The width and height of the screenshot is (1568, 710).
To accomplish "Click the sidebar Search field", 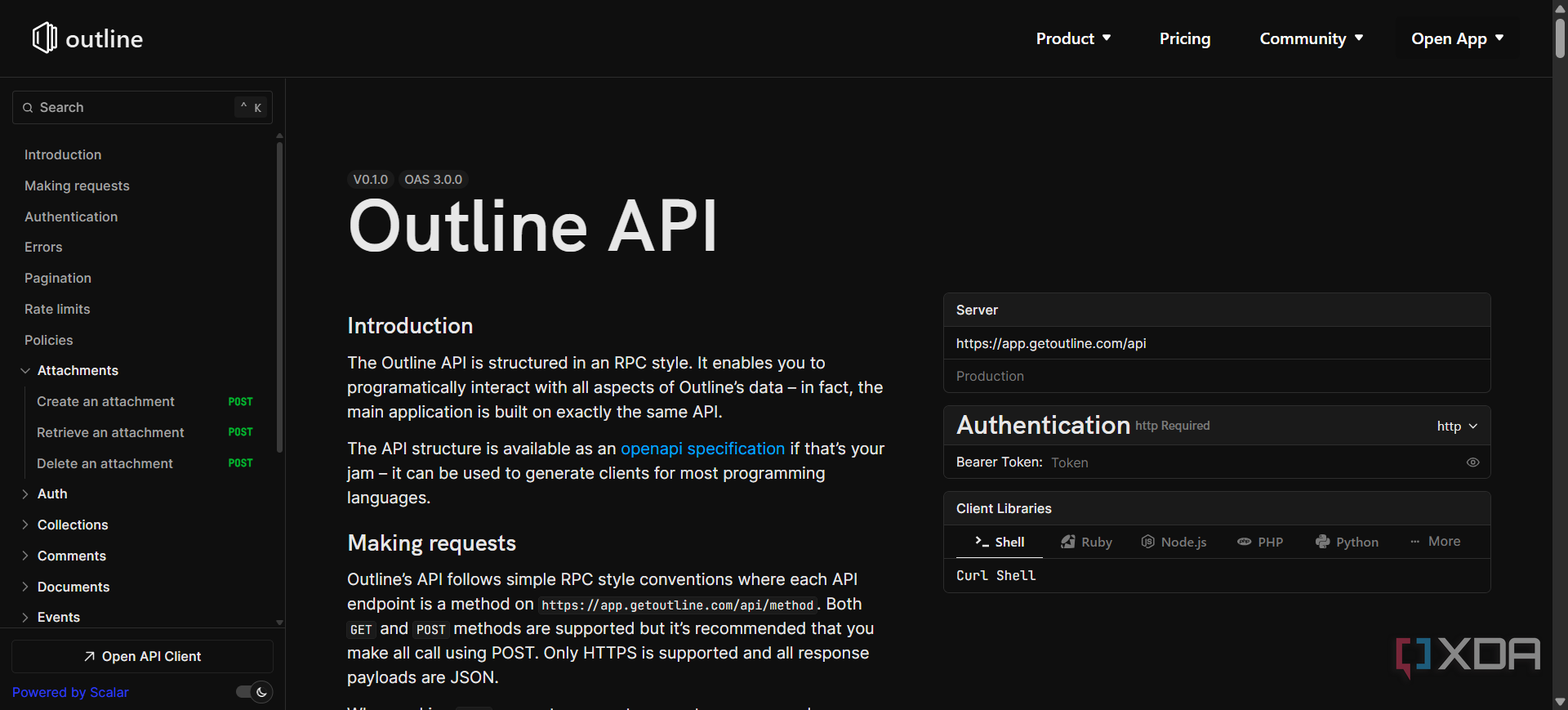I will [142, 107].
